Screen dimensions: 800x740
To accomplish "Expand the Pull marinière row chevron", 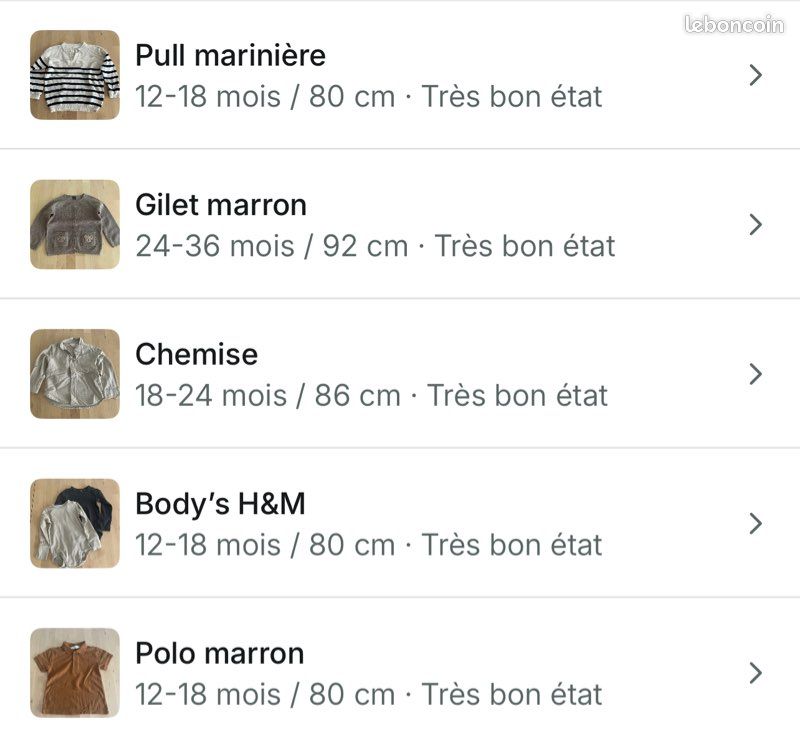I will [x=754, y=75].
